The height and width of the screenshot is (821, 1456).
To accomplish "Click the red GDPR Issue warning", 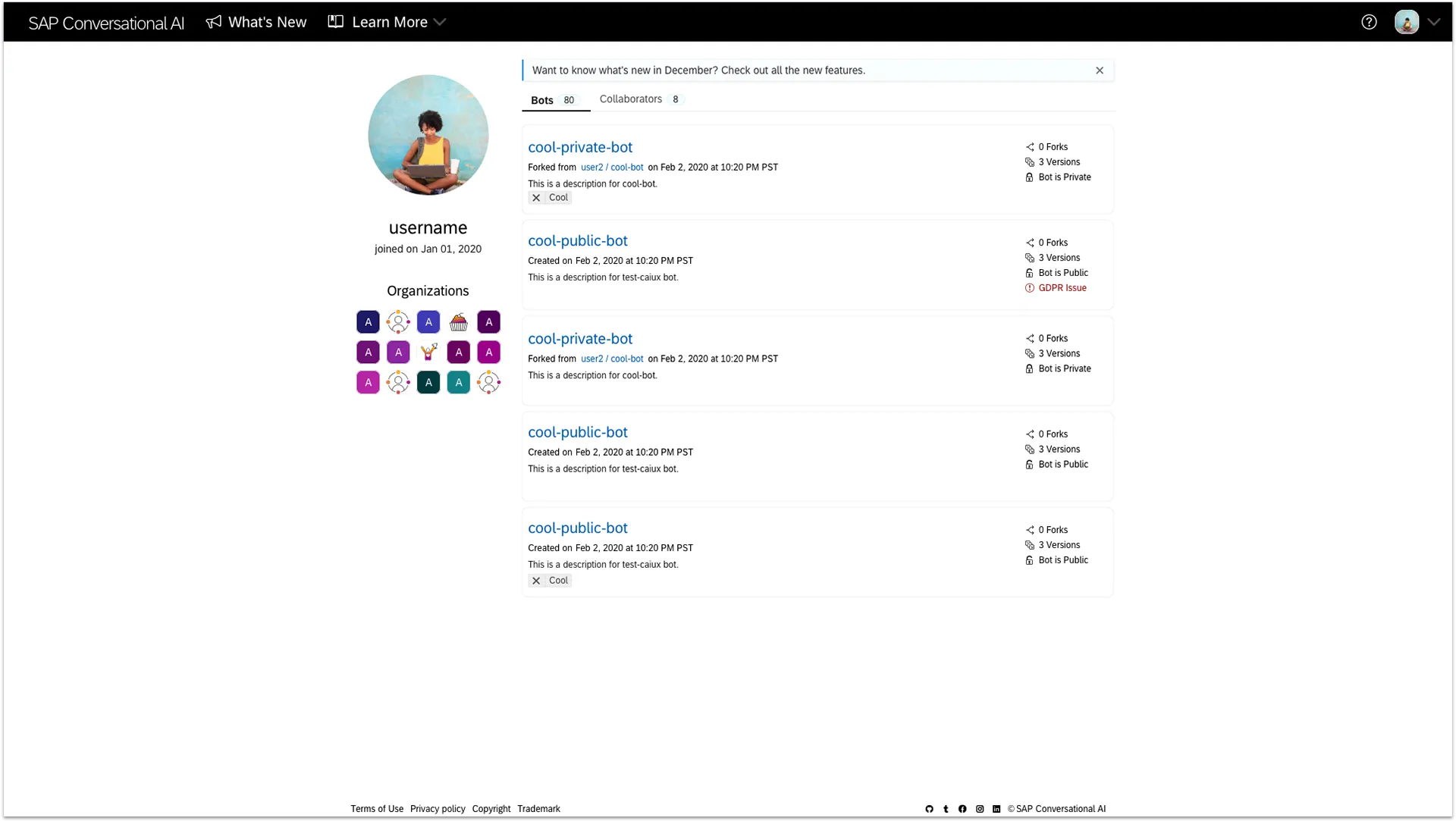I will pos(1062,288).
